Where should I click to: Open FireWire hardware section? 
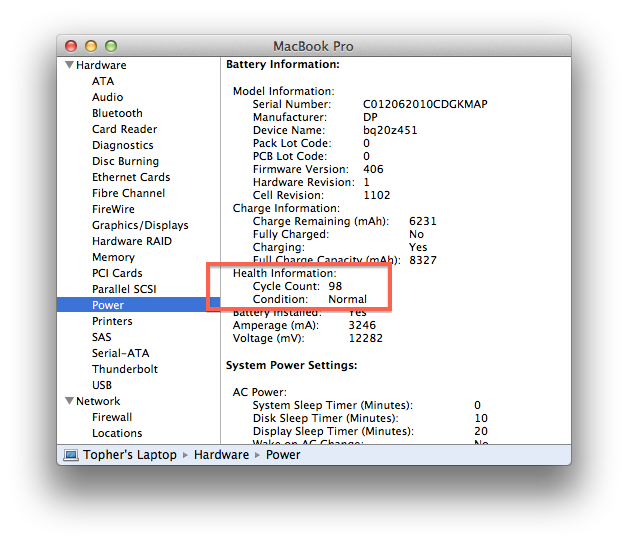113,209
